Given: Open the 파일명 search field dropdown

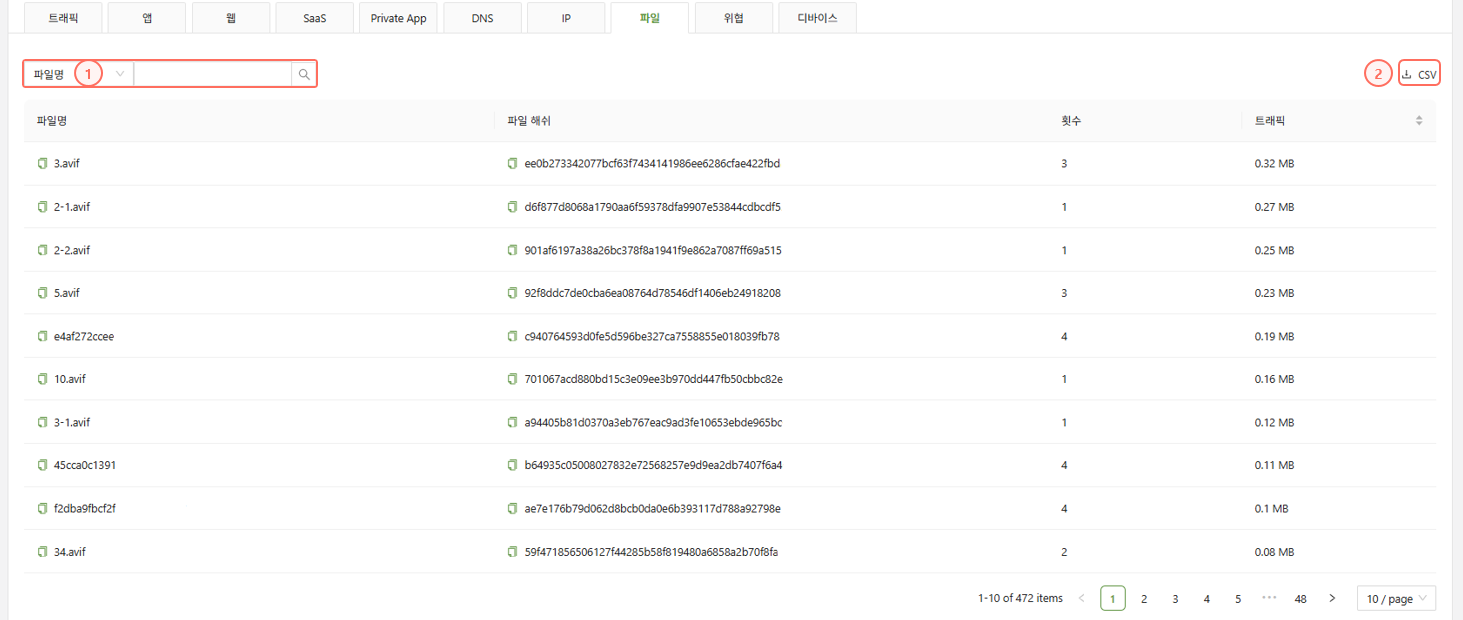Looking at the screenshot, I should click(120, 74).
